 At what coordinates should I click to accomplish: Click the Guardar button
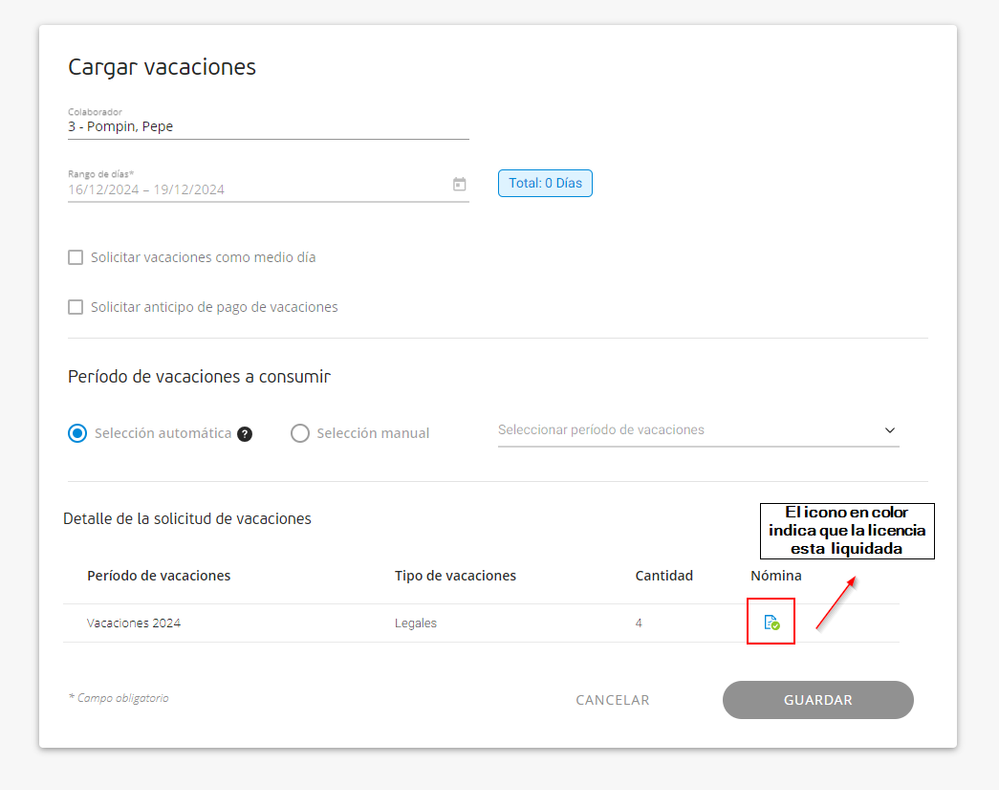817,700
